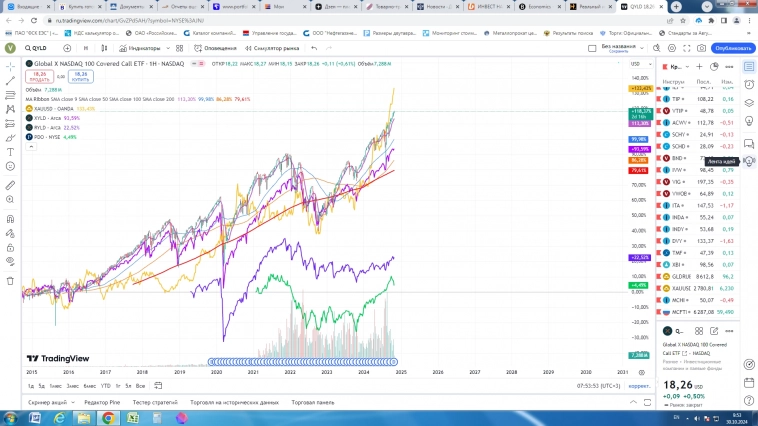Set the range to Все
The height and width of the screenshot is (426, 758).
tap(140, 386)
